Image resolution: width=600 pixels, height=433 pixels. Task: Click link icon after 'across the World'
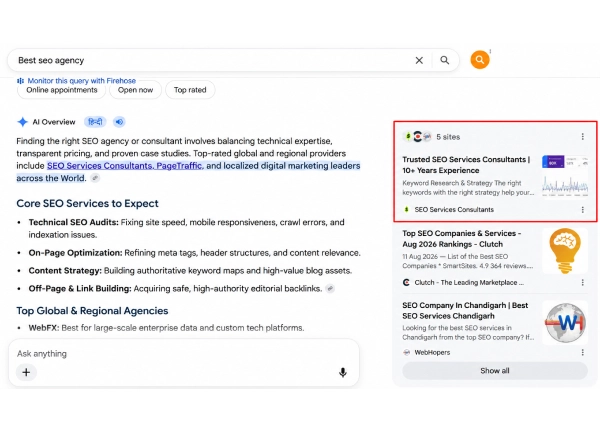[95, 178]
